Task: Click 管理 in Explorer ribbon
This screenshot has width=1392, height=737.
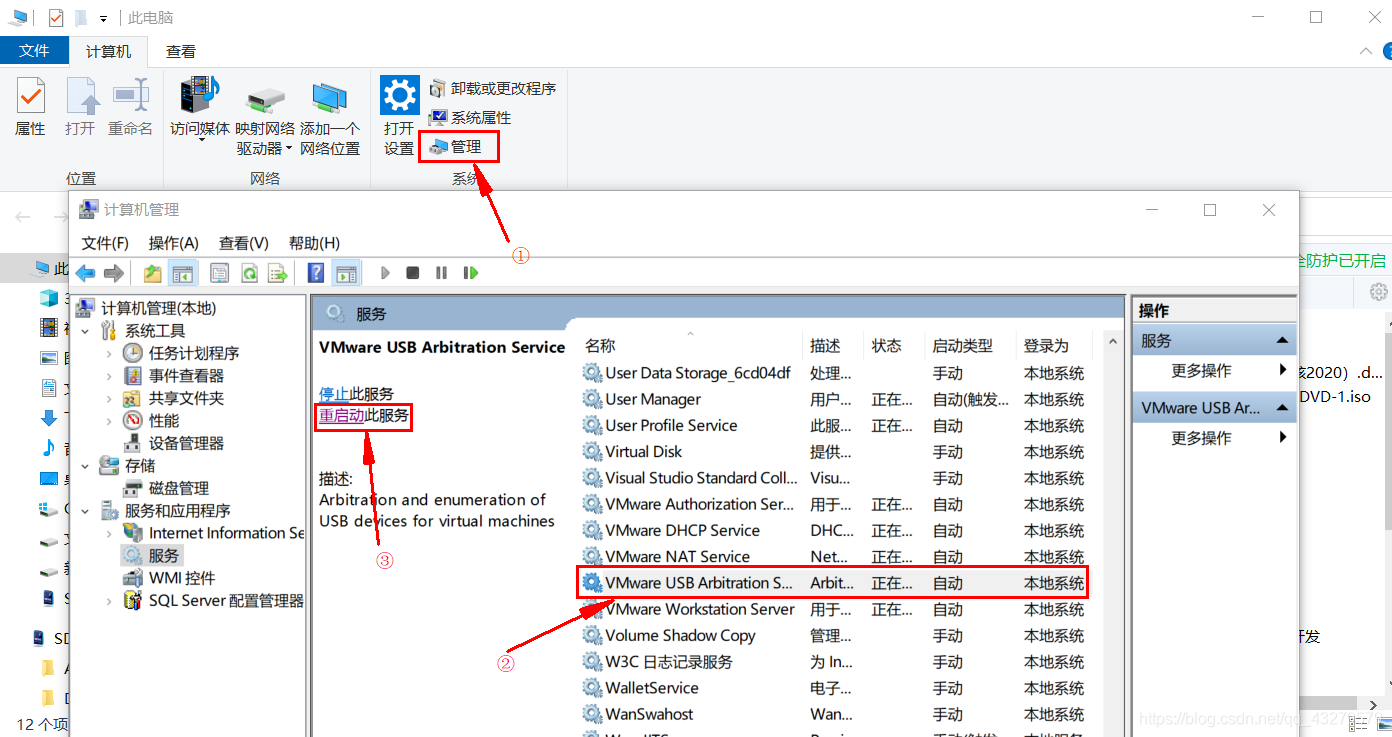Action: (457, 146)
